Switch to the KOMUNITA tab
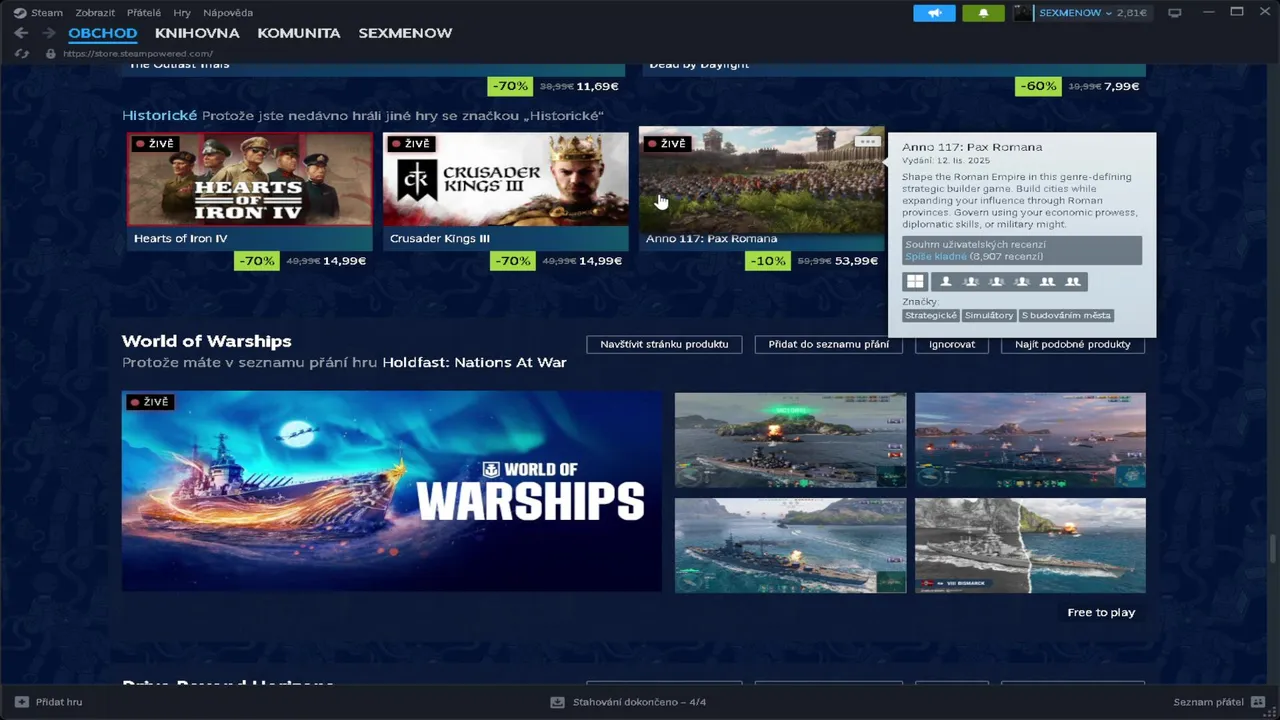Viewport: 1280px width, 720px height. click(x=299, y=33)
